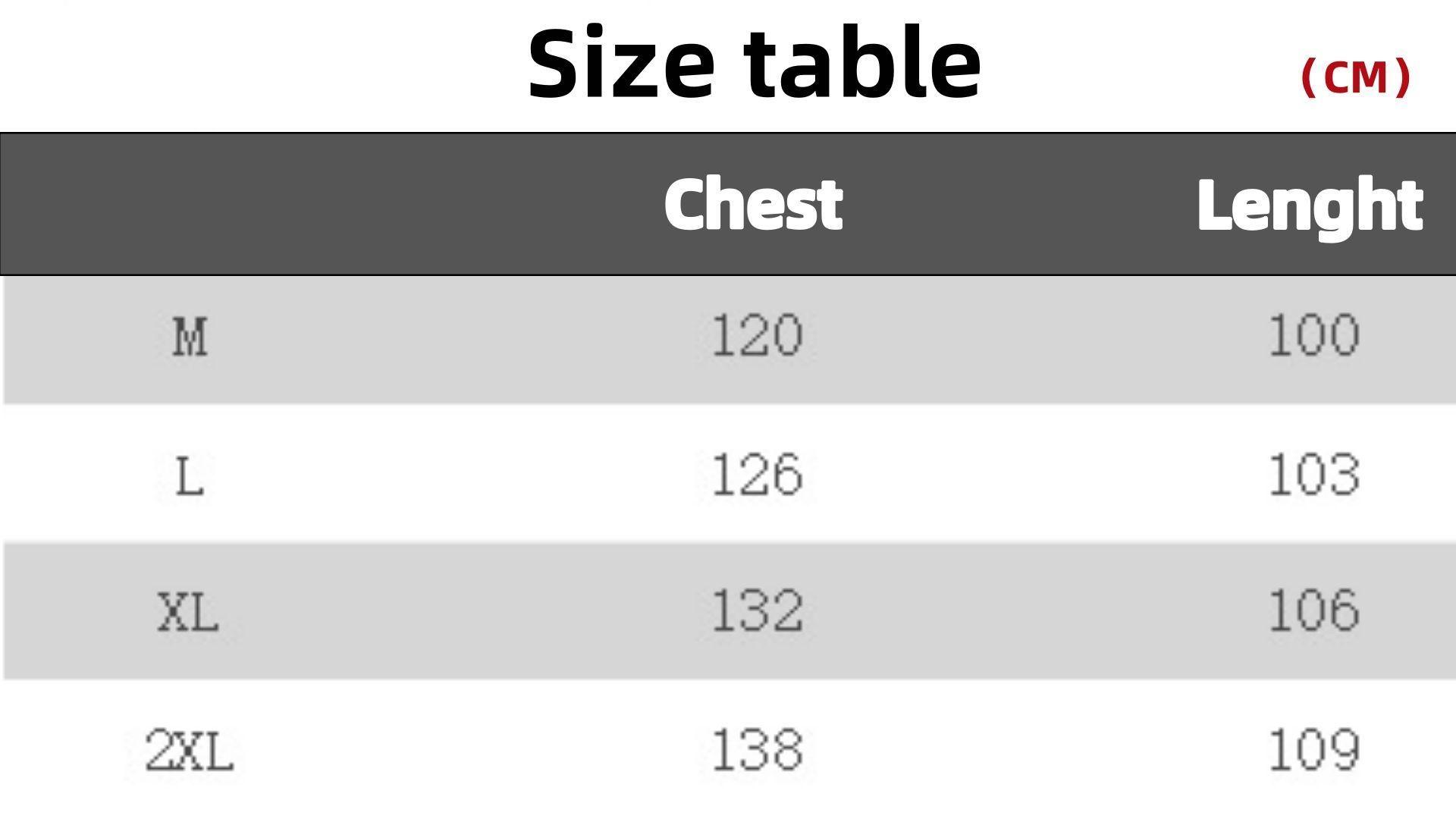
Task: Click the chest value 120
Action: coord(757,336)
